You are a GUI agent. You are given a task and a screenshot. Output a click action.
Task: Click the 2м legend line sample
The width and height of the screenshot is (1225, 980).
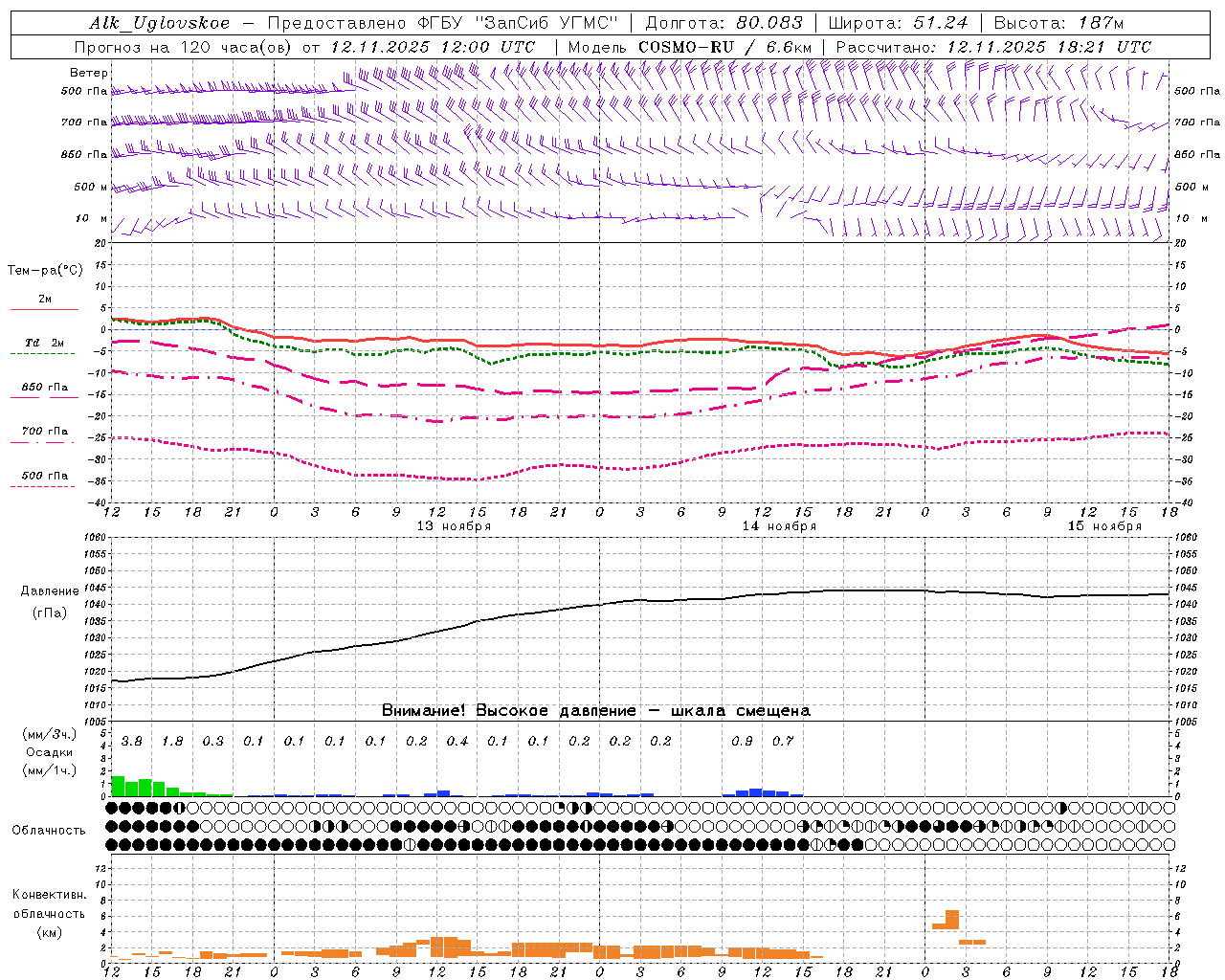click(44, 310)
